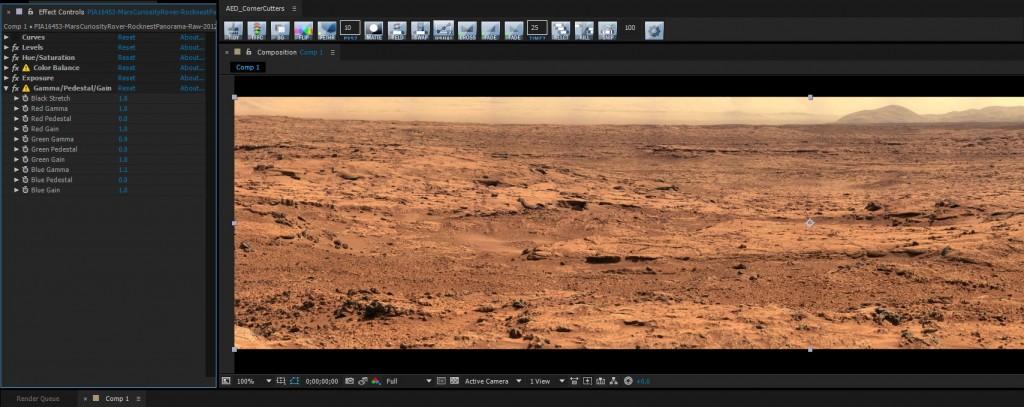
Task: Click About for the Exposure effect
Action: point(191,78)
